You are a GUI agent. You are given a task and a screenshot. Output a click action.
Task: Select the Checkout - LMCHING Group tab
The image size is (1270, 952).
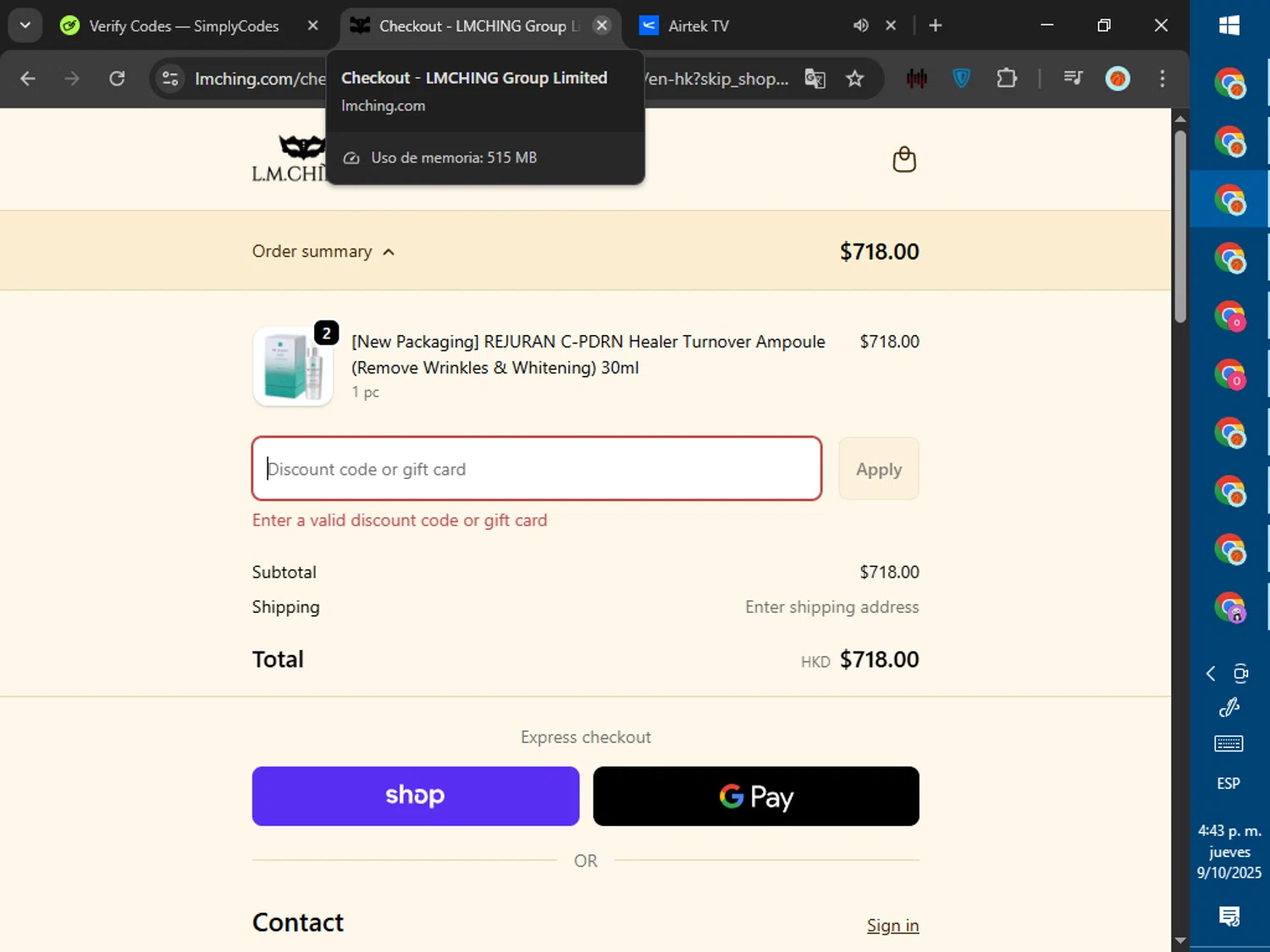pos(478,26)
